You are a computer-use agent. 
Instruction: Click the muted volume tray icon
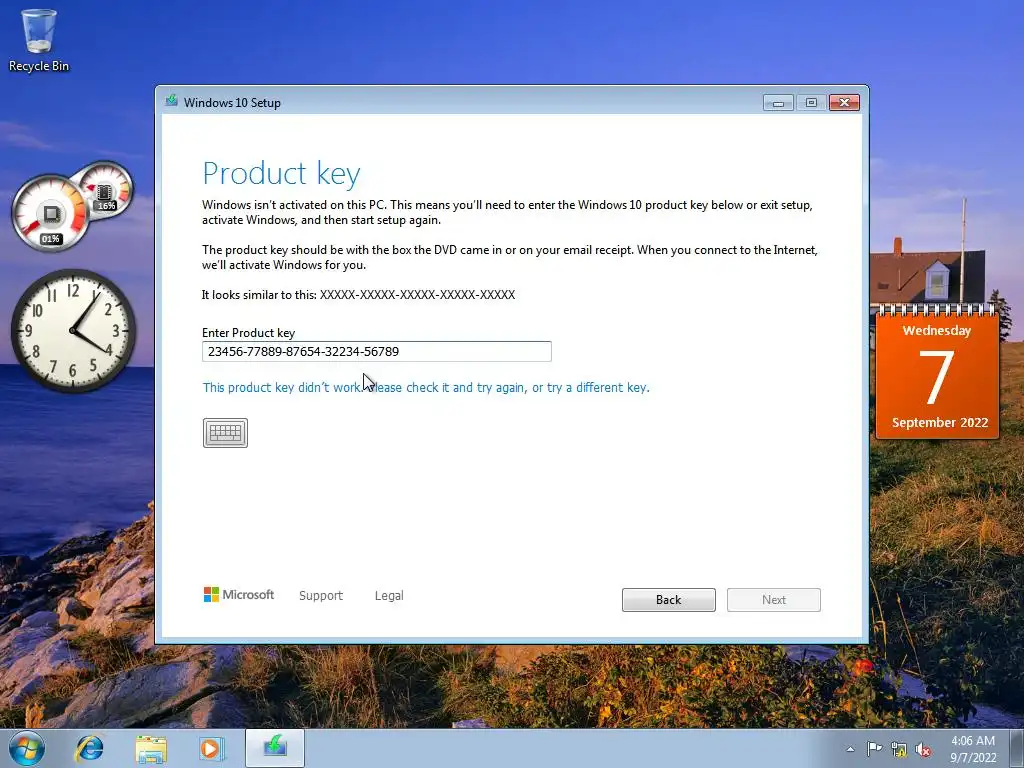[923, 750]
